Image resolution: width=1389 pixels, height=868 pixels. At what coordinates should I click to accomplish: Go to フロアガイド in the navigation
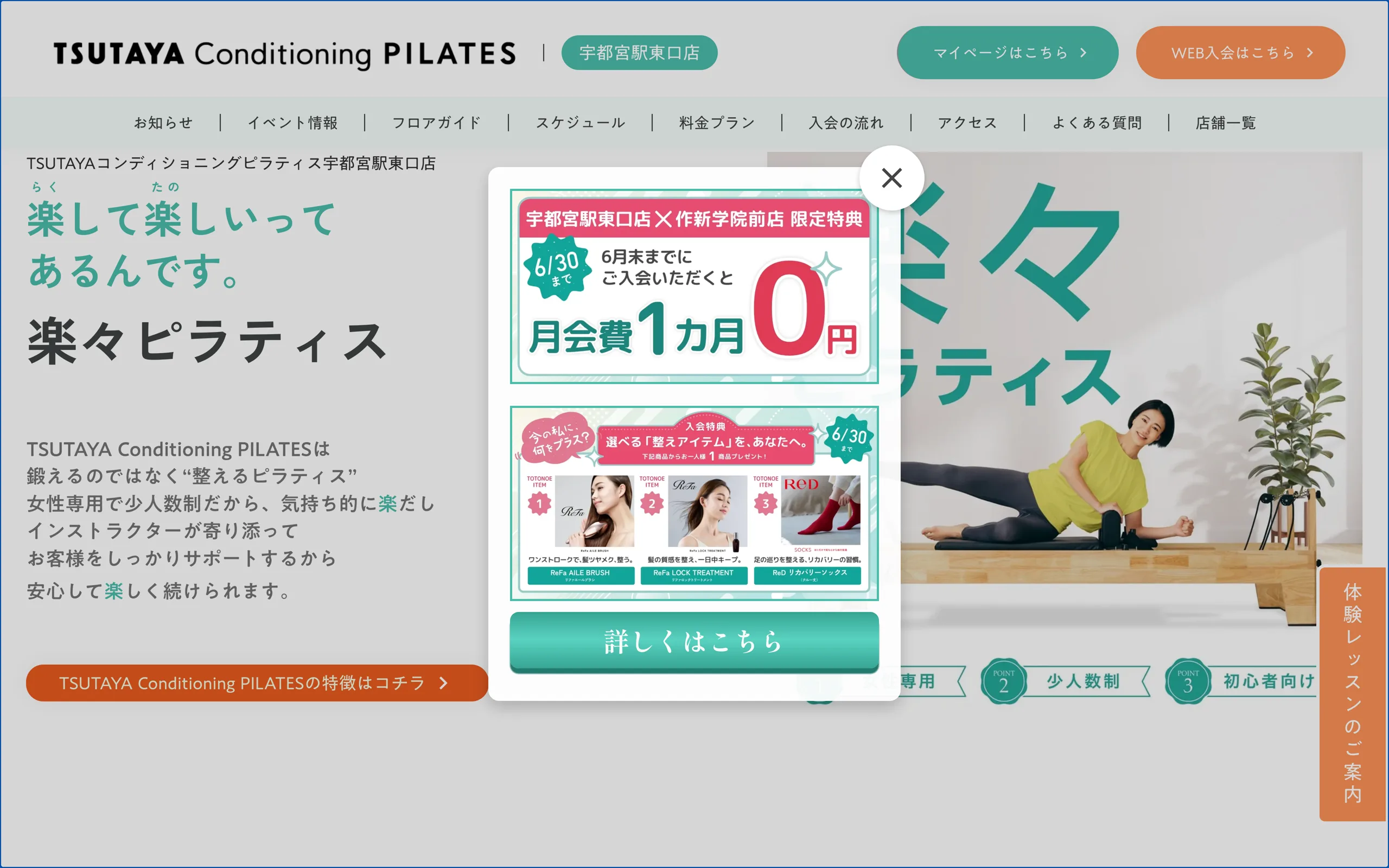436,123
